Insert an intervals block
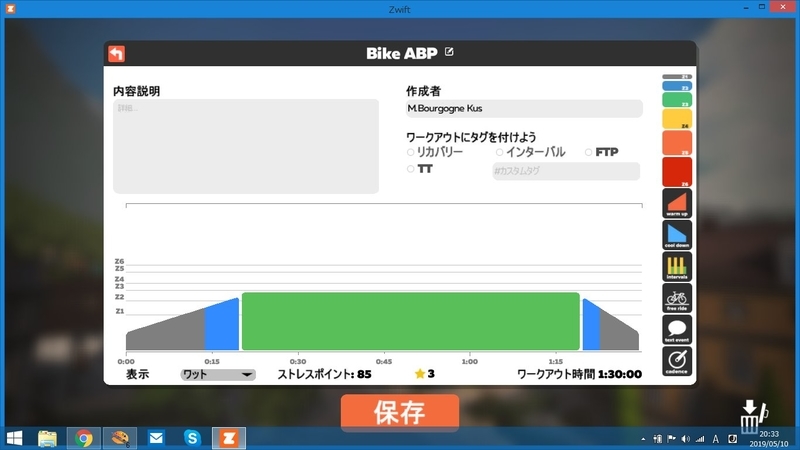 677,267
